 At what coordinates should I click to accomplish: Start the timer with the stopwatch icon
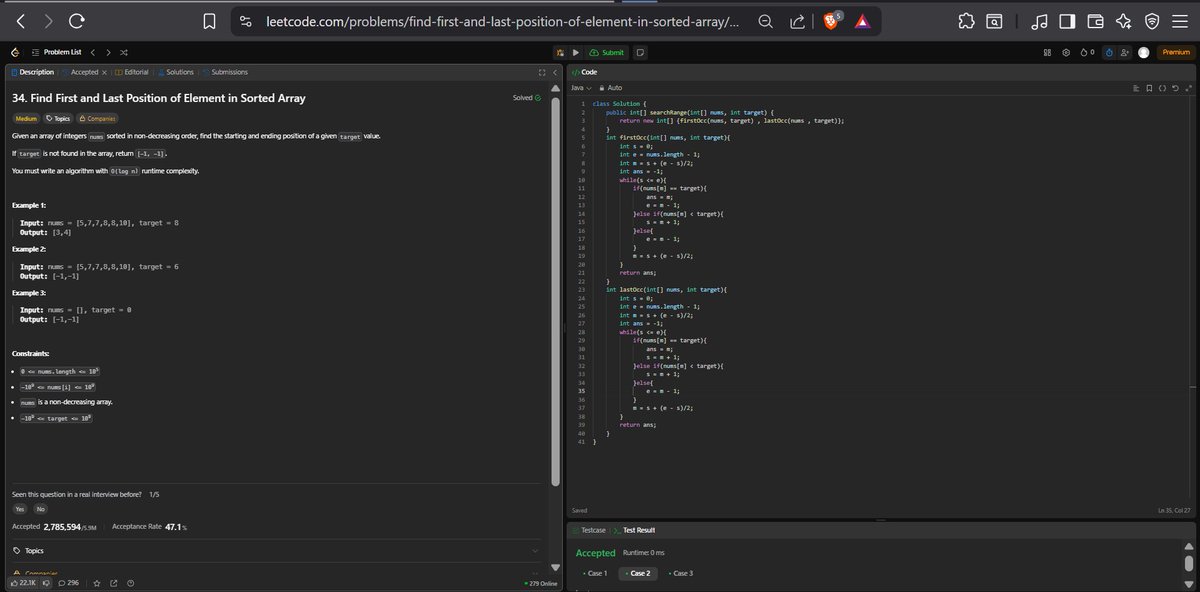point(1108,52)
